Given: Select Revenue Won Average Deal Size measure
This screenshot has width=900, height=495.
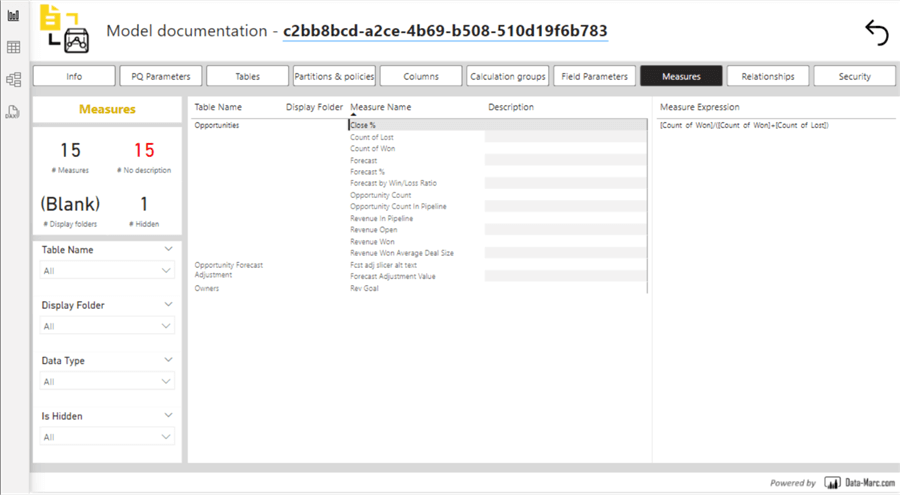Looking at the screenshot, I should 402,253.
